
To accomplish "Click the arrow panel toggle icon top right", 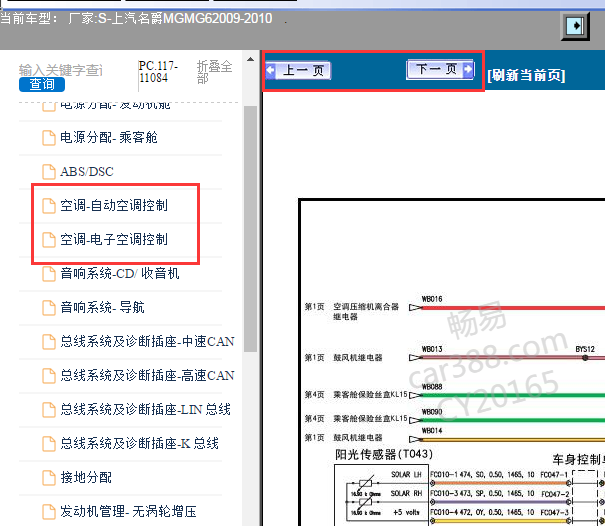I will (575, 26).
